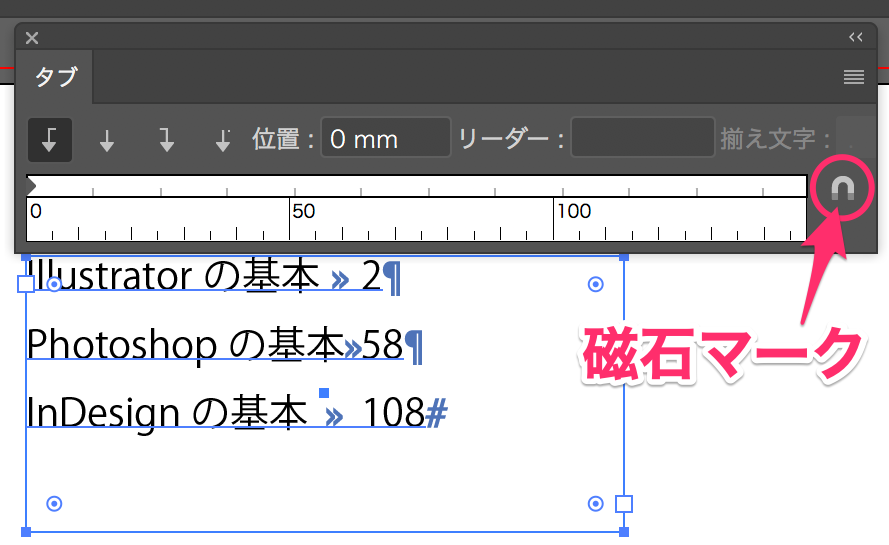Click the text frame in port square
The height and width of the screenshot is (545, 889).
[x=26, y=284]
